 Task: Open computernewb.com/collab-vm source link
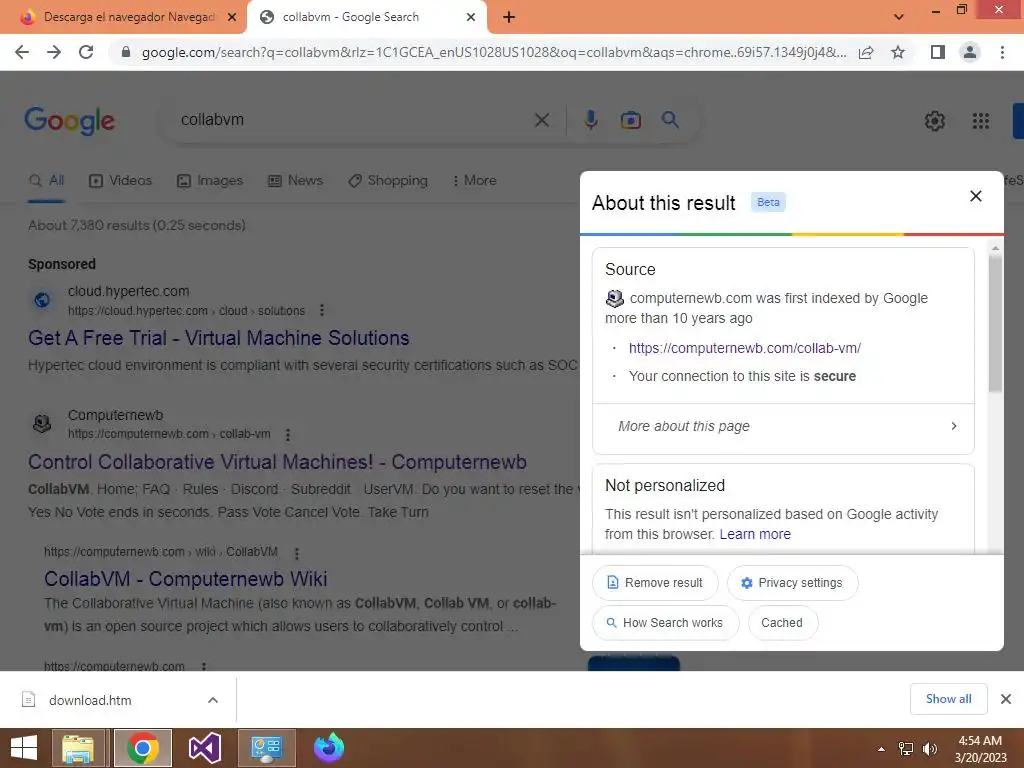click(x=744, y=348)
